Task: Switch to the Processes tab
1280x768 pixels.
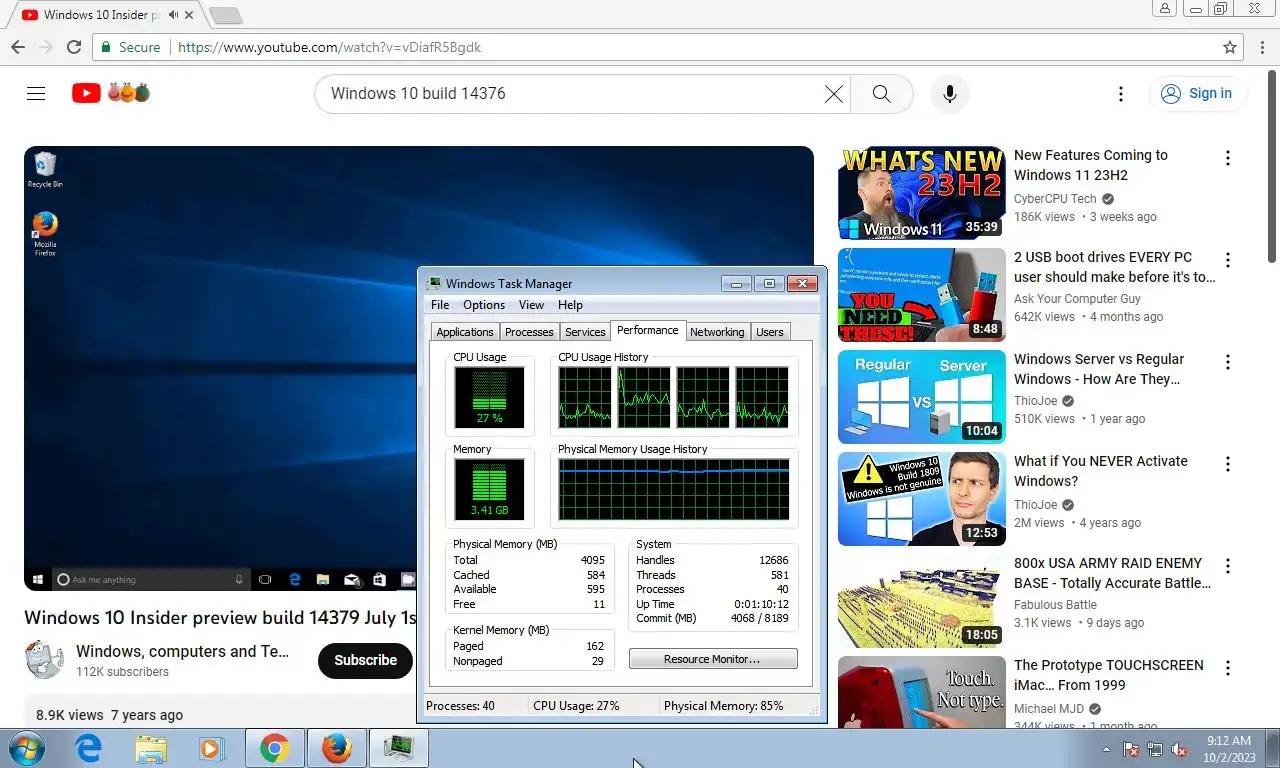Action: click(x=529, y=332)
